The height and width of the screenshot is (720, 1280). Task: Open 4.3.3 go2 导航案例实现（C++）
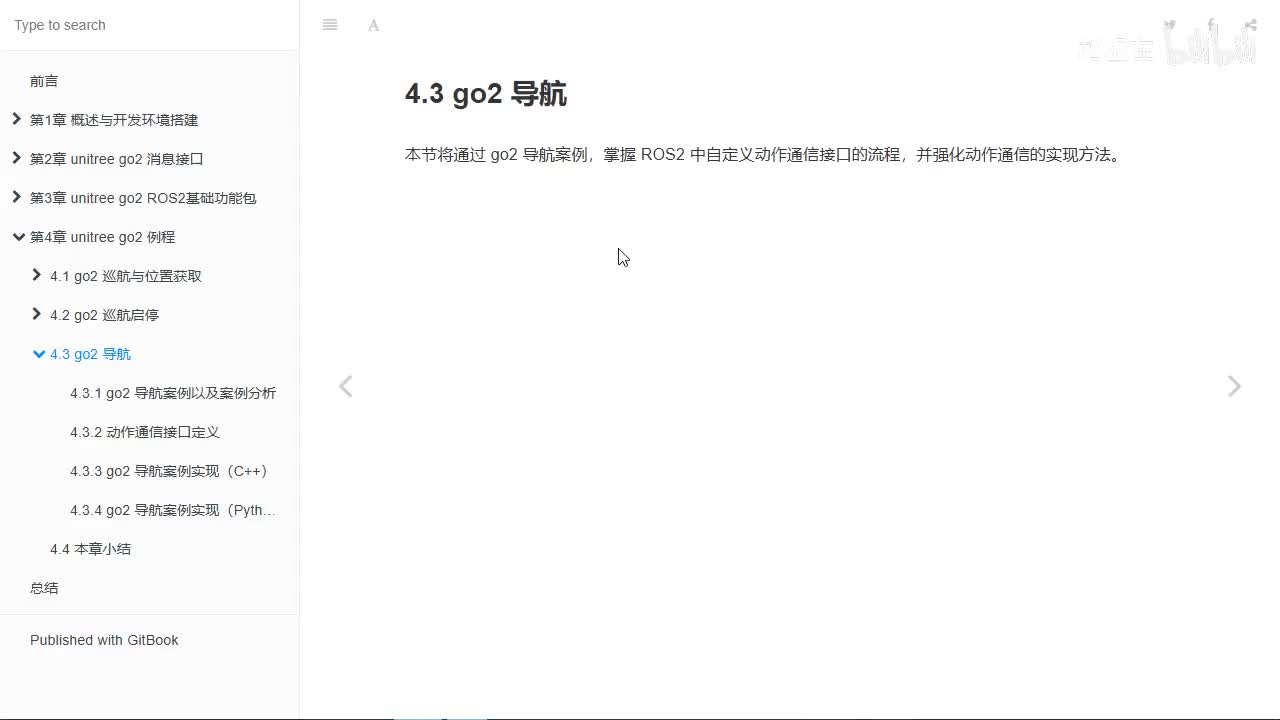click(x=172, y=471)
